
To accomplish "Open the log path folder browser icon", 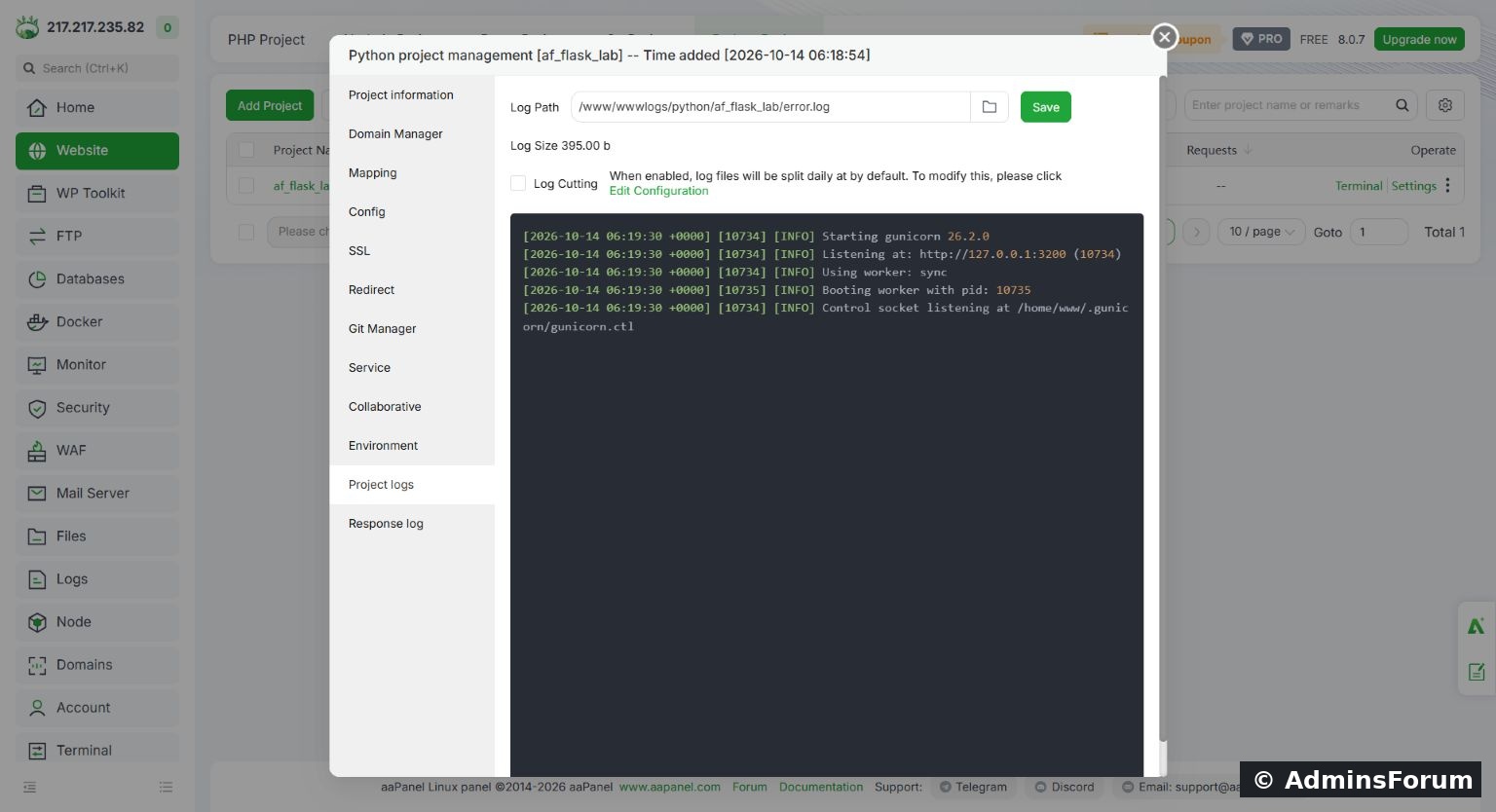I will 990,107.
